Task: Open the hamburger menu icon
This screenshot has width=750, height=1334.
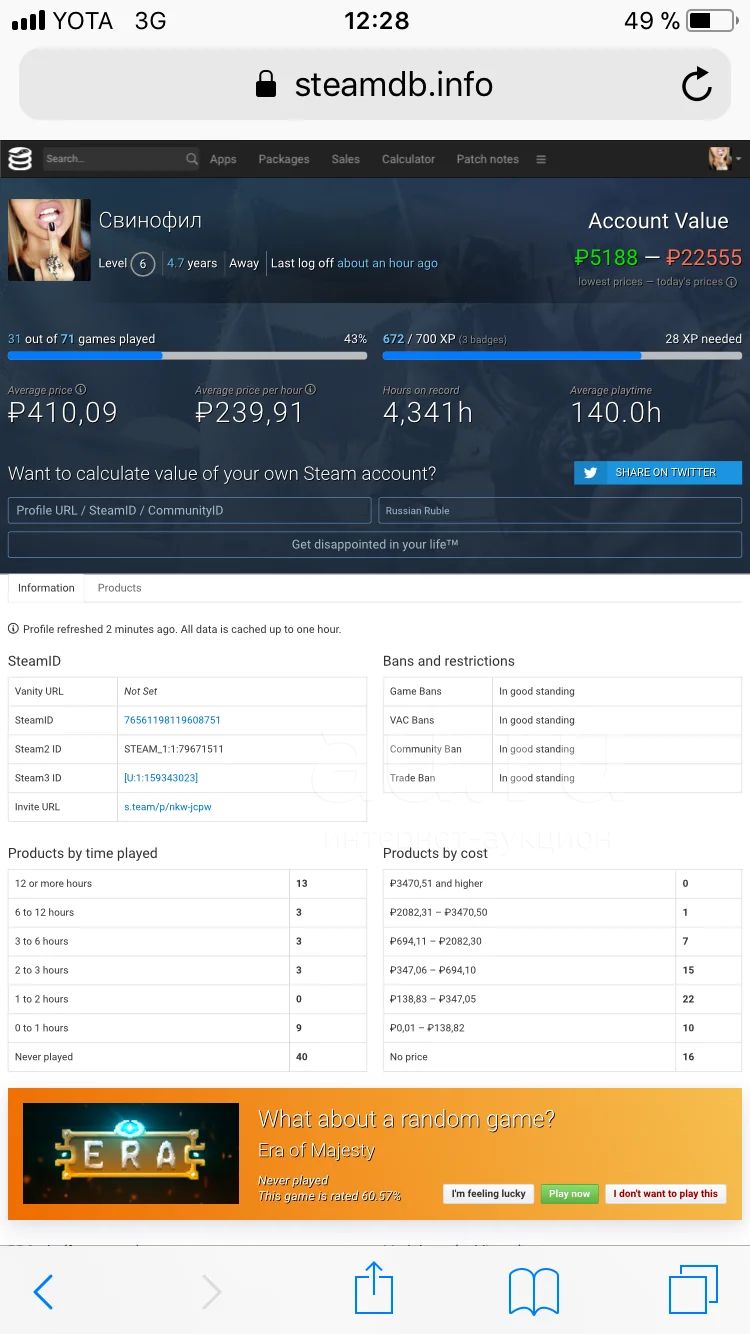Action: 541,159
